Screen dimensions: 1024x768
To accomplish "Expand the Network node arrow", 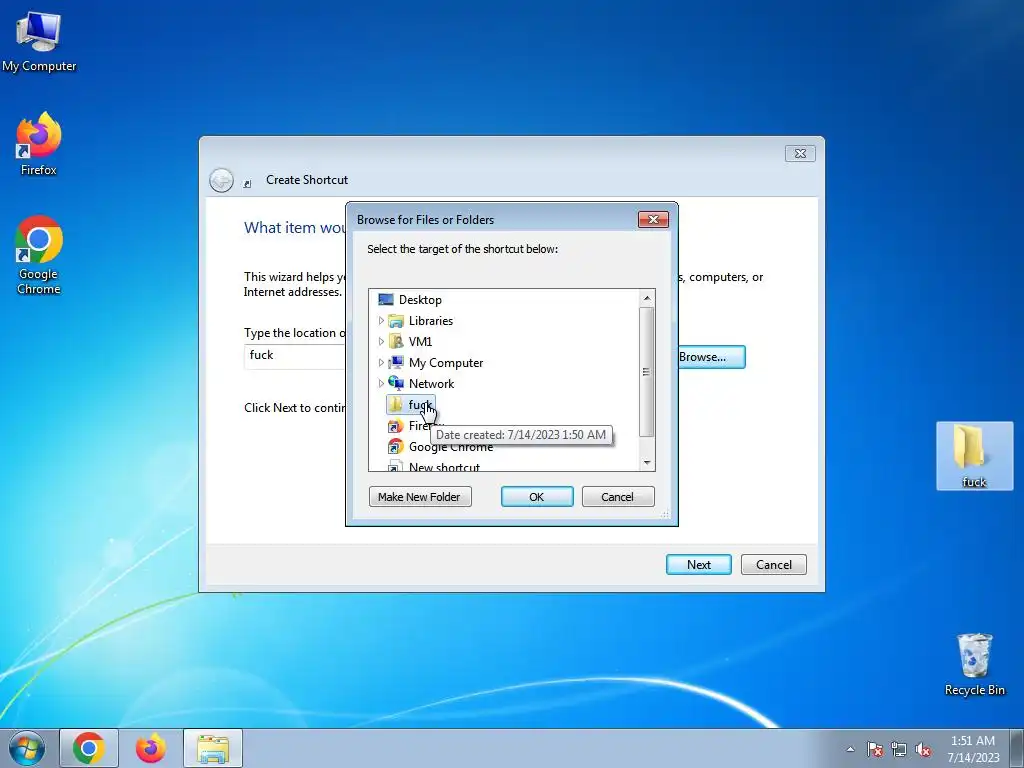I will pos(381,383).
